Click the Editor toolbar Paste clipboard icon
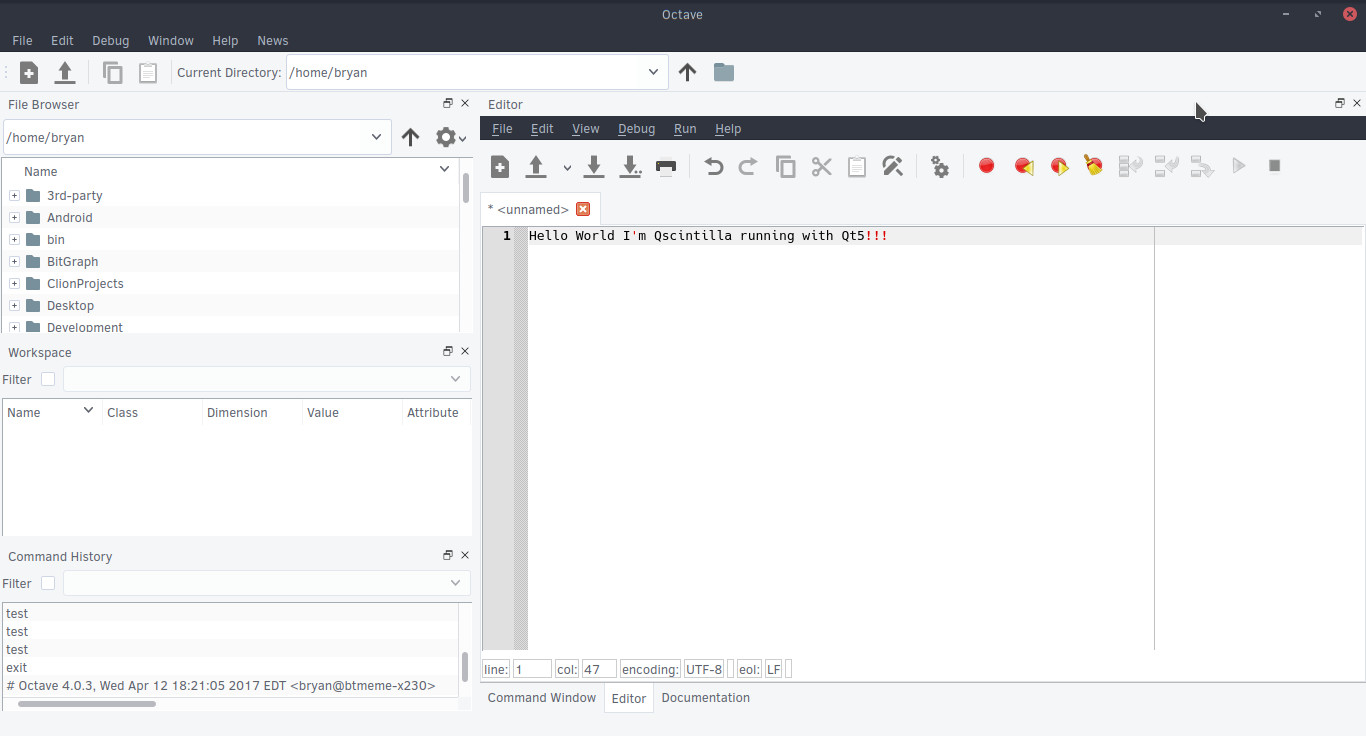Image resolution: width=1366 pixels, height=736 pixels. pos(857,167)
